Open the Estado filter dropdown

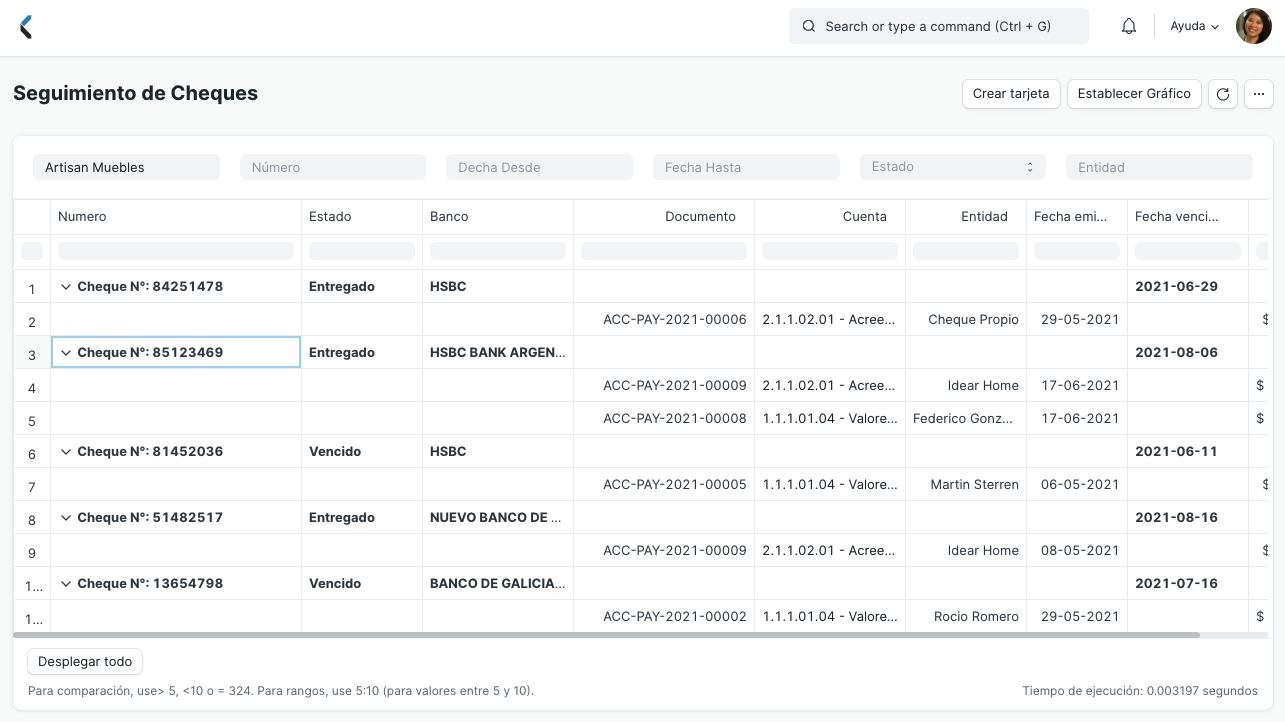[952, 167]
